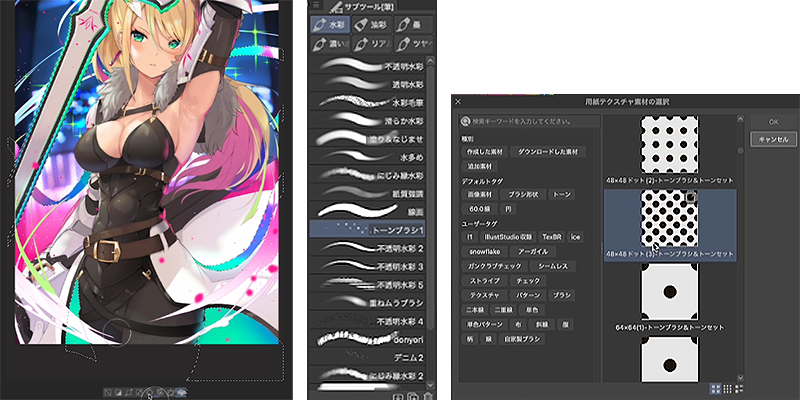Image resolution: width=800 pixels, height=400 pixels.
Task: Click the サブツール[筆] panel title tab
Action: point(364,6)
